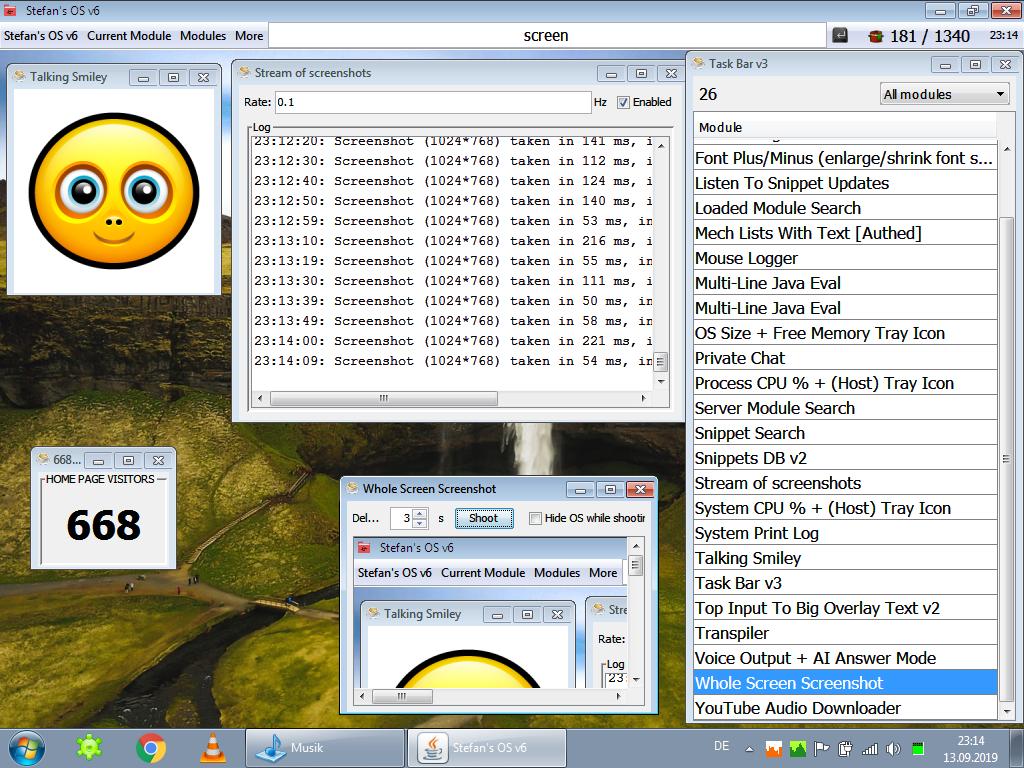This screenshot has width=1024, height=768.
Task: Click the Action Center flag tray icon
Action: coord(821,748)
